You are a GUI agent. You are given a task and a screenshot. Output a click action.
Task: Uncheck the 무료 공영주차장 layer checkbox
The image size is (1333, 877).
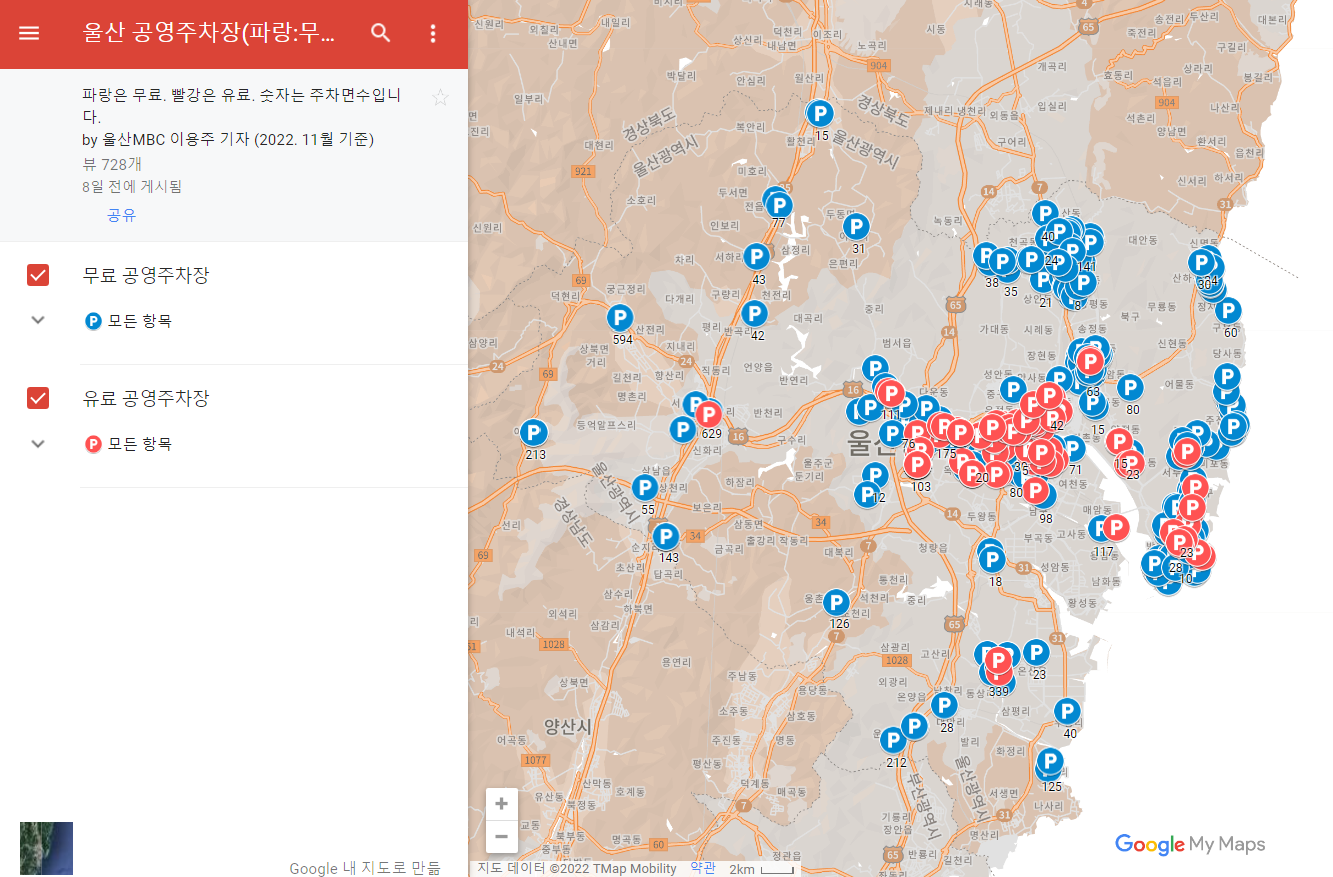(x=38, y=275)
